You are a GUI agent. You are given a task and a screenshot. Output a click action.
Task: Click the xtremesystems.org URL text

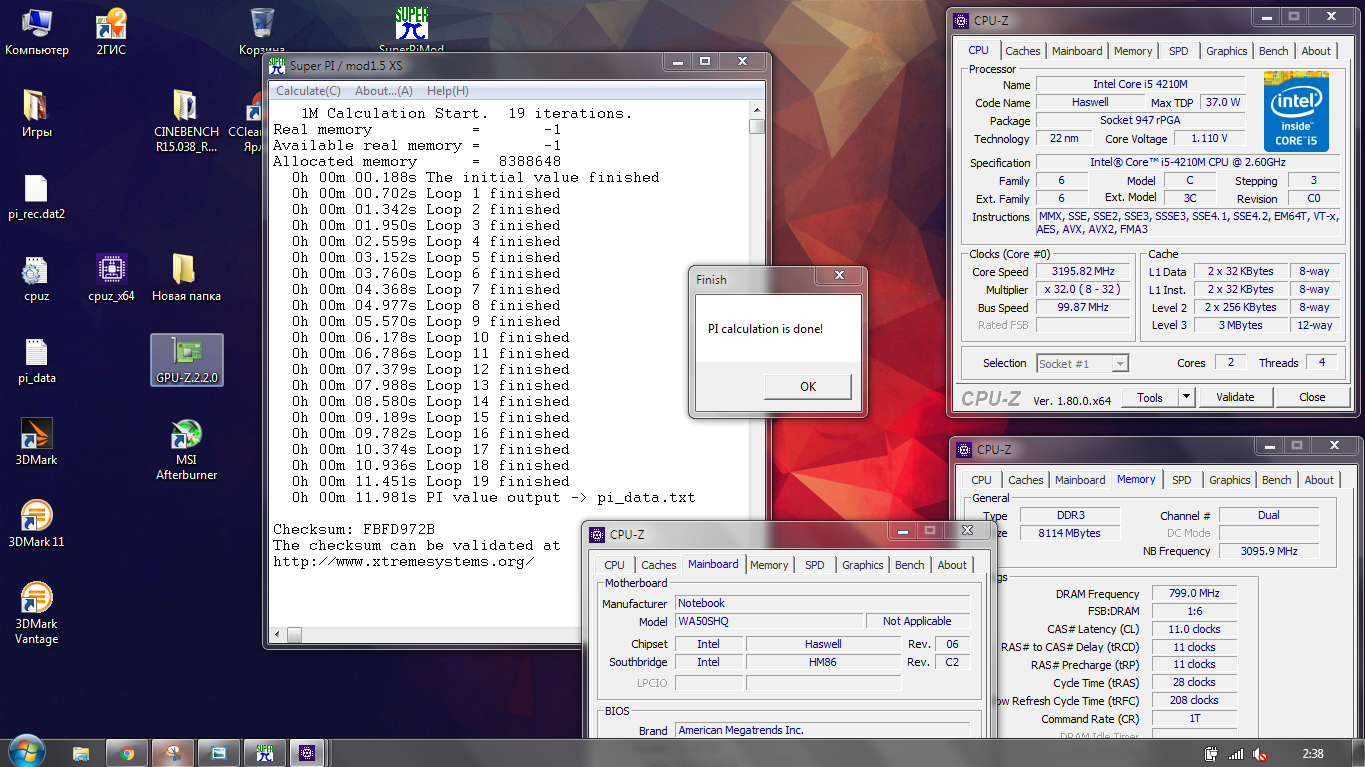[403, 561]
